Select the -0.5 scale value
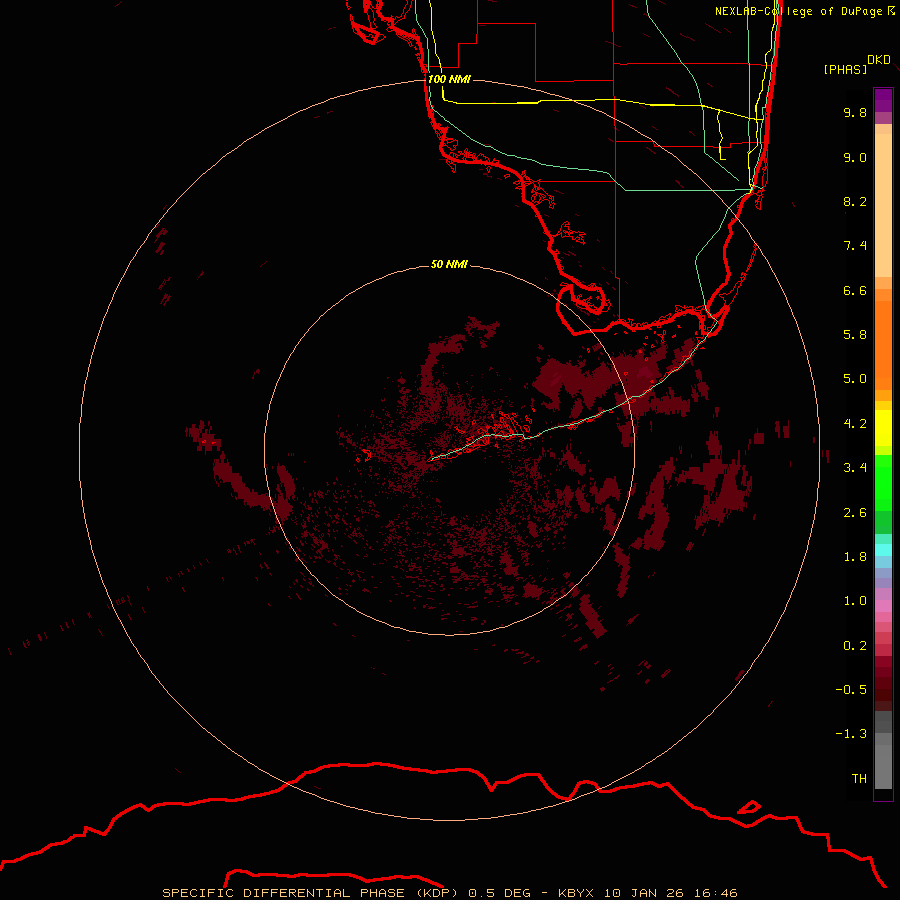Image resolution: width=900 pixels, height=900 pixels. [851, 690]
